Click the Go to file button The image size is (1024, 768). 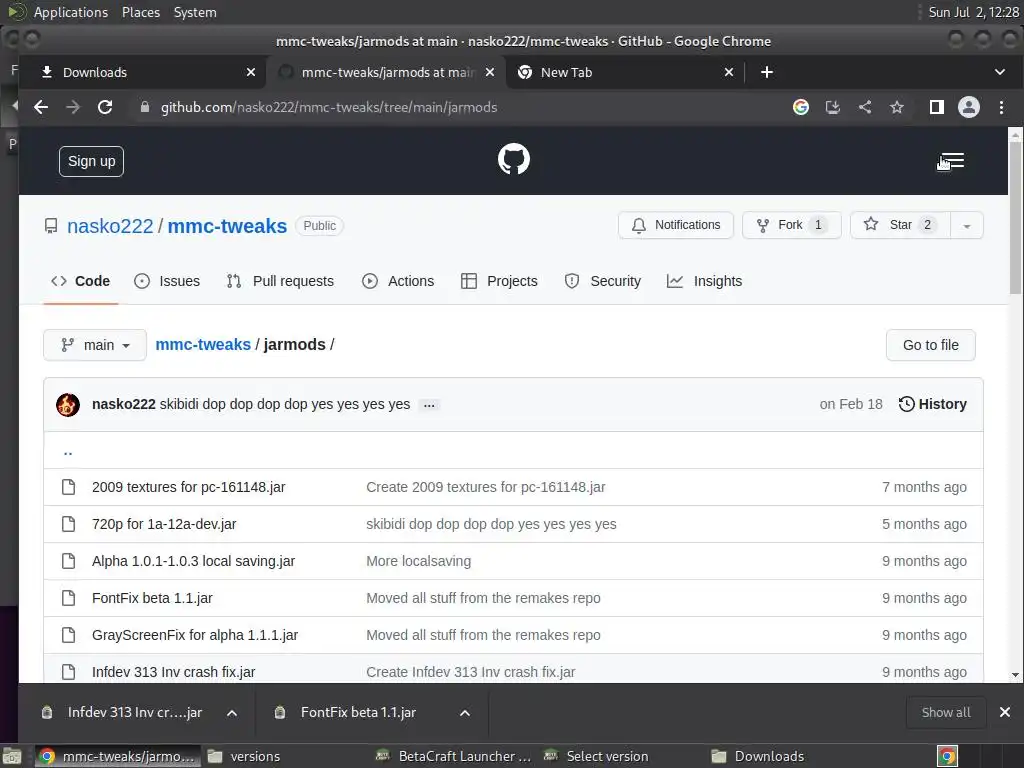click(x=931, y=345)
